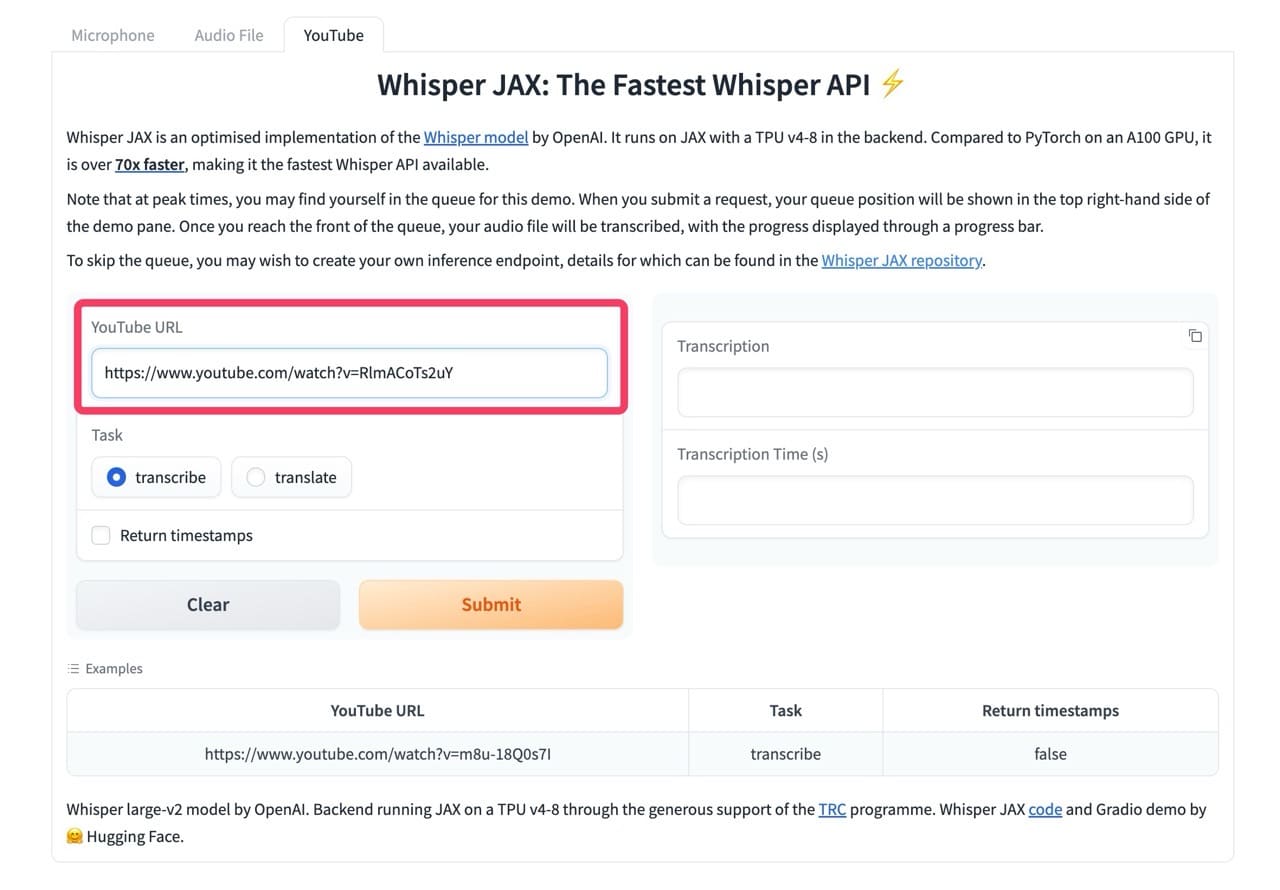Open the Whisper model link
This screenshot has width=1280, height=890.
pos(476,138)
